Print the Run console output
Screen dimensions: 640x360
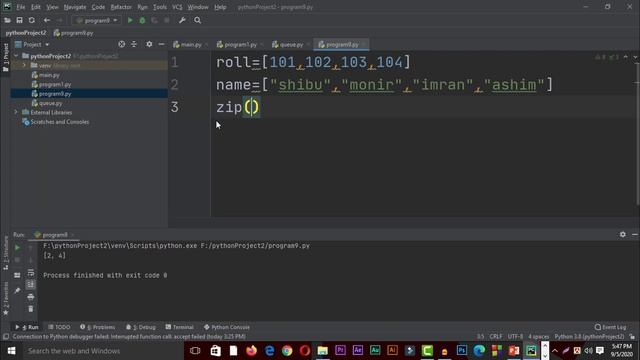point(31,297)
